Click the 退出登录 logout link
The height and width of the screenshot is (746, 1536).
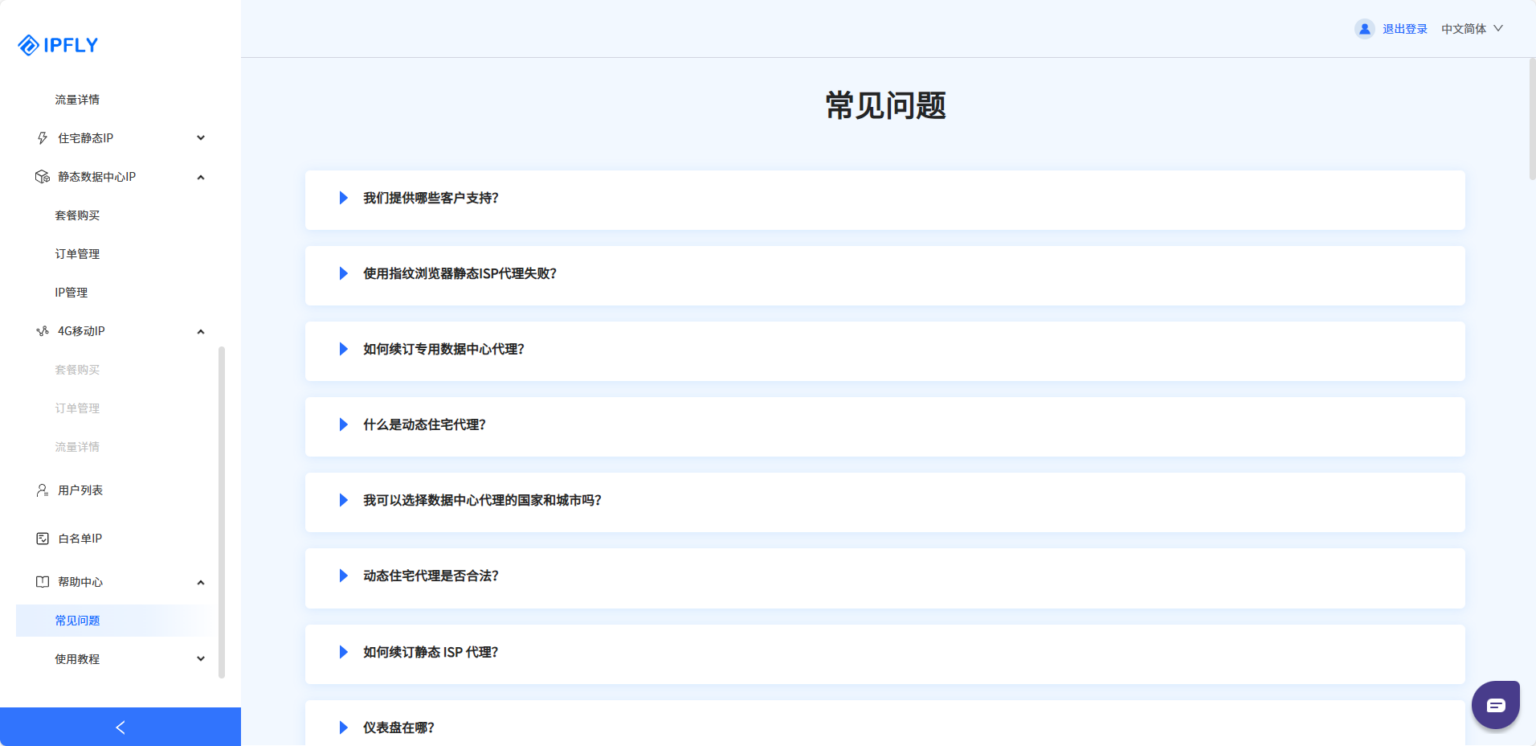1404,28
